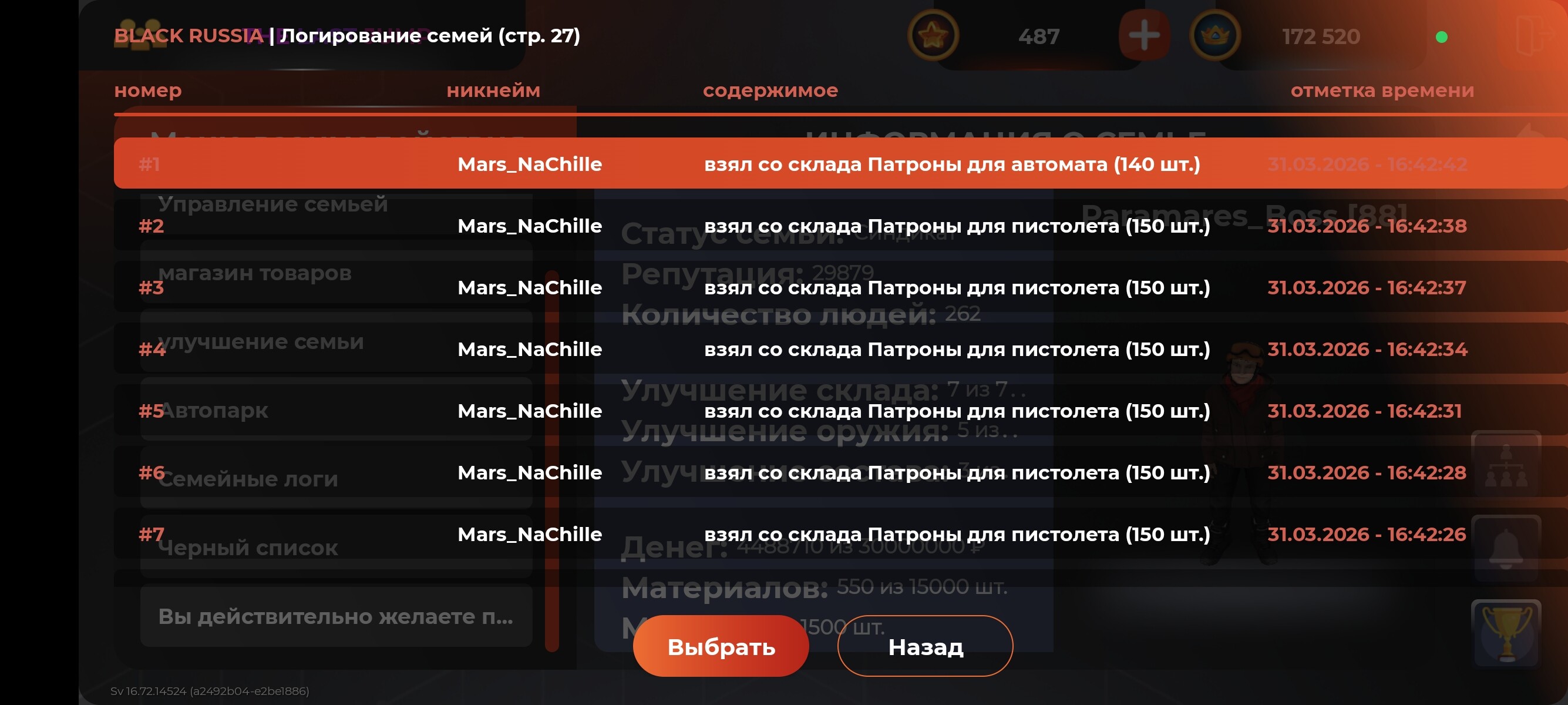Click the никнейм column header
The height and width of the screenshot is (705, 1568).
493,90
